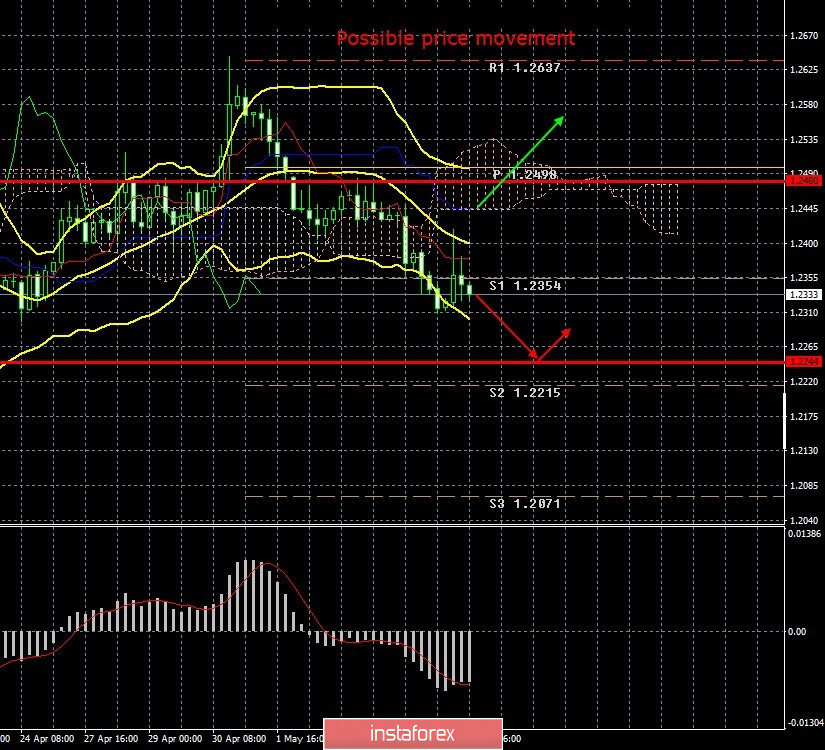
Task: Click the 0.01386 MACD scale value
Action: [x=804, y=534]
